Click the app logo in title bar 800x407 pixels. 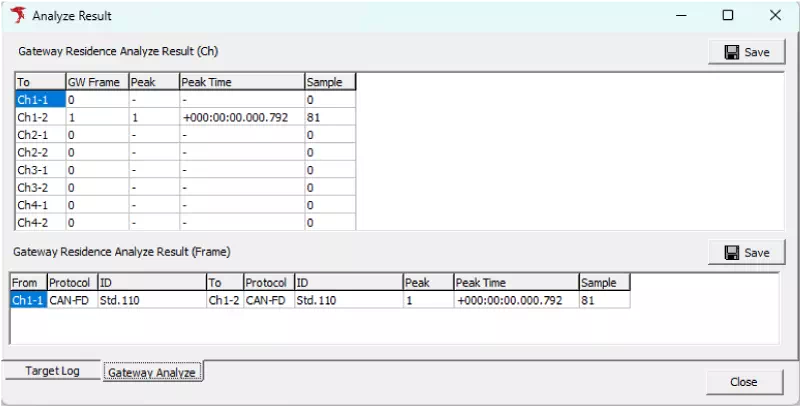pyautogui.click(x=16, y=16)
